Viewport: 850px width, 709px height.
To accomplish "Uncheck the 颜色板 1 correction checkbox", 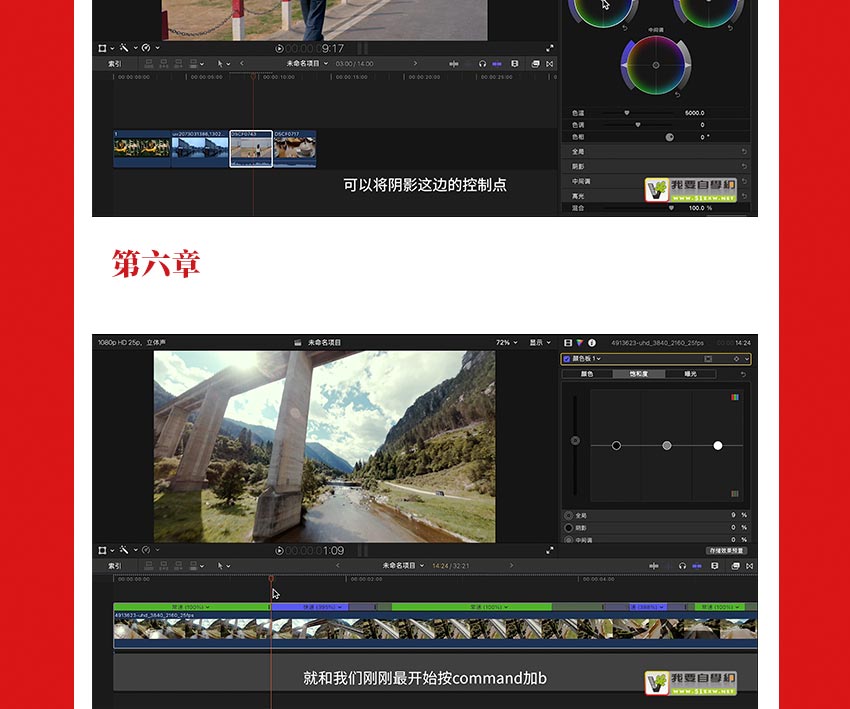I will [x=567, y=359].
